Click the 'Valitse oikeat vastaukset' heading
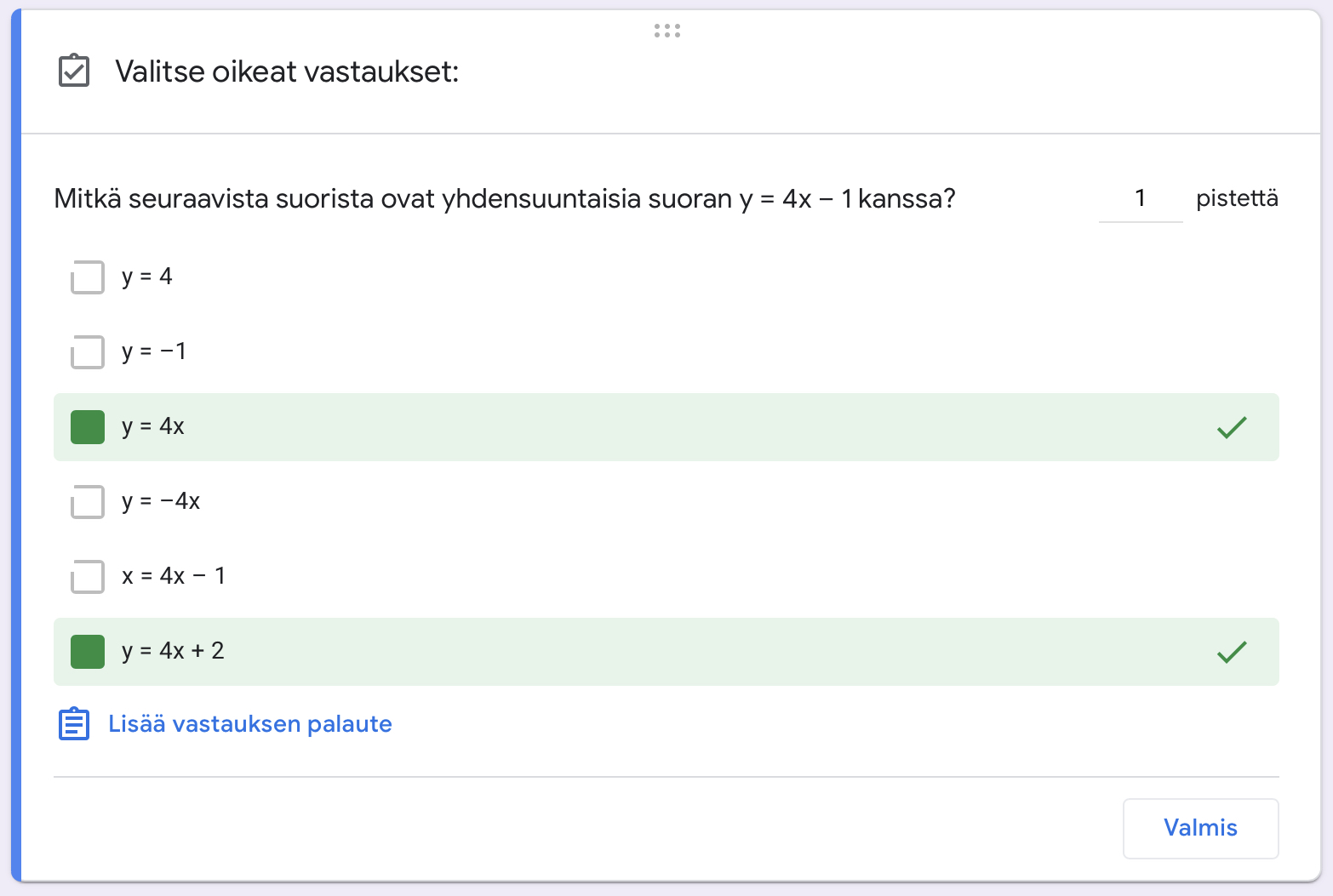The width and height of the screenshot is (1333, 896). [287, 71]
